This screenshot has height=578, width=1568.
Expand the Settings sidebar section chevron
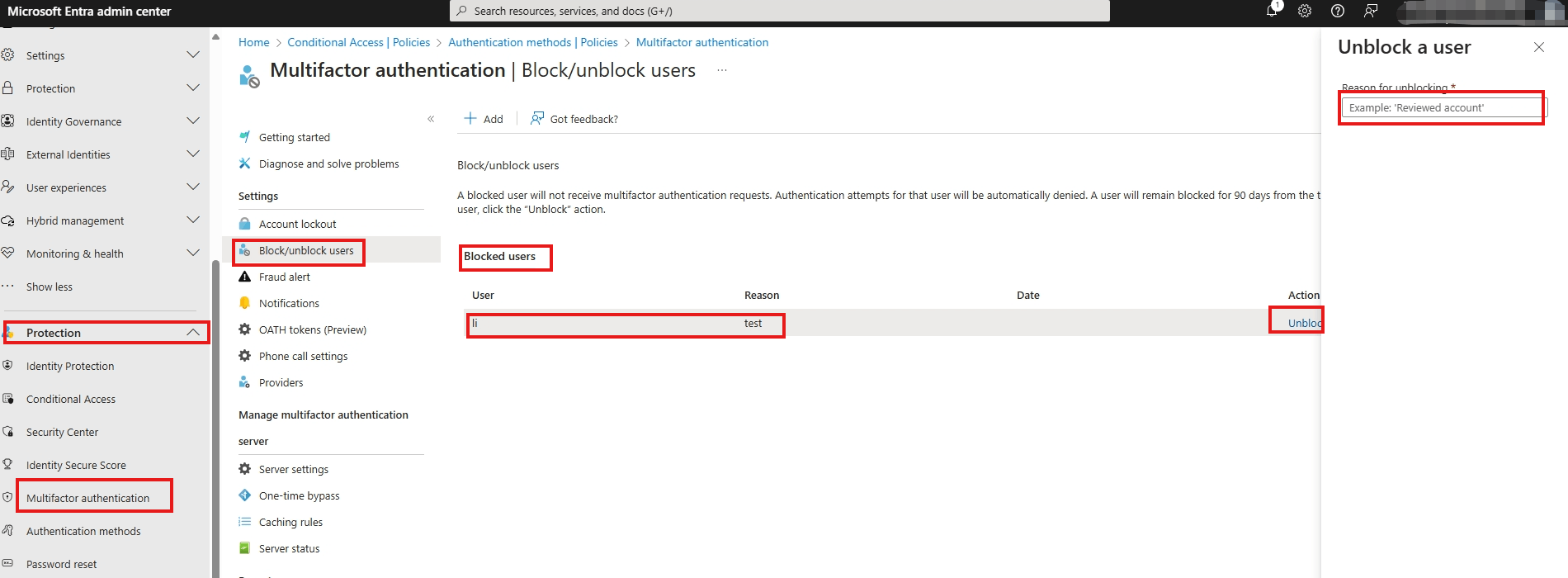(x=193, y=54)
